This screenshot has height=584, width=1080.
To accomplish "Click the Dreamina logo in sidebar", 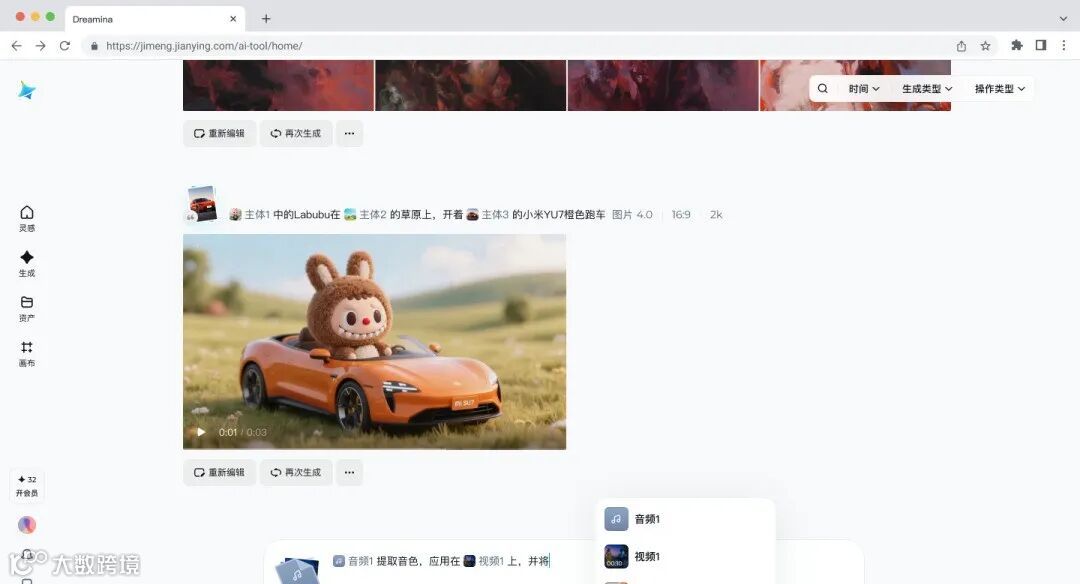I will [27, 90].
